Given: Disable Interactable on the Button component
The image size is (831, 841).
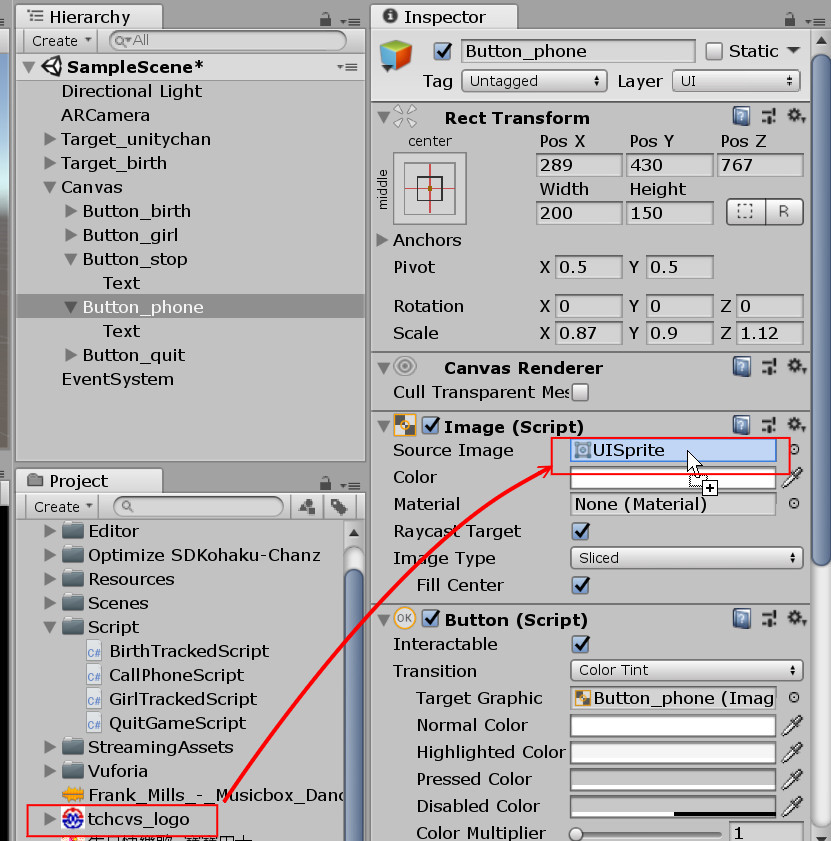Looking at the screenshot, I should pos(581,644).
